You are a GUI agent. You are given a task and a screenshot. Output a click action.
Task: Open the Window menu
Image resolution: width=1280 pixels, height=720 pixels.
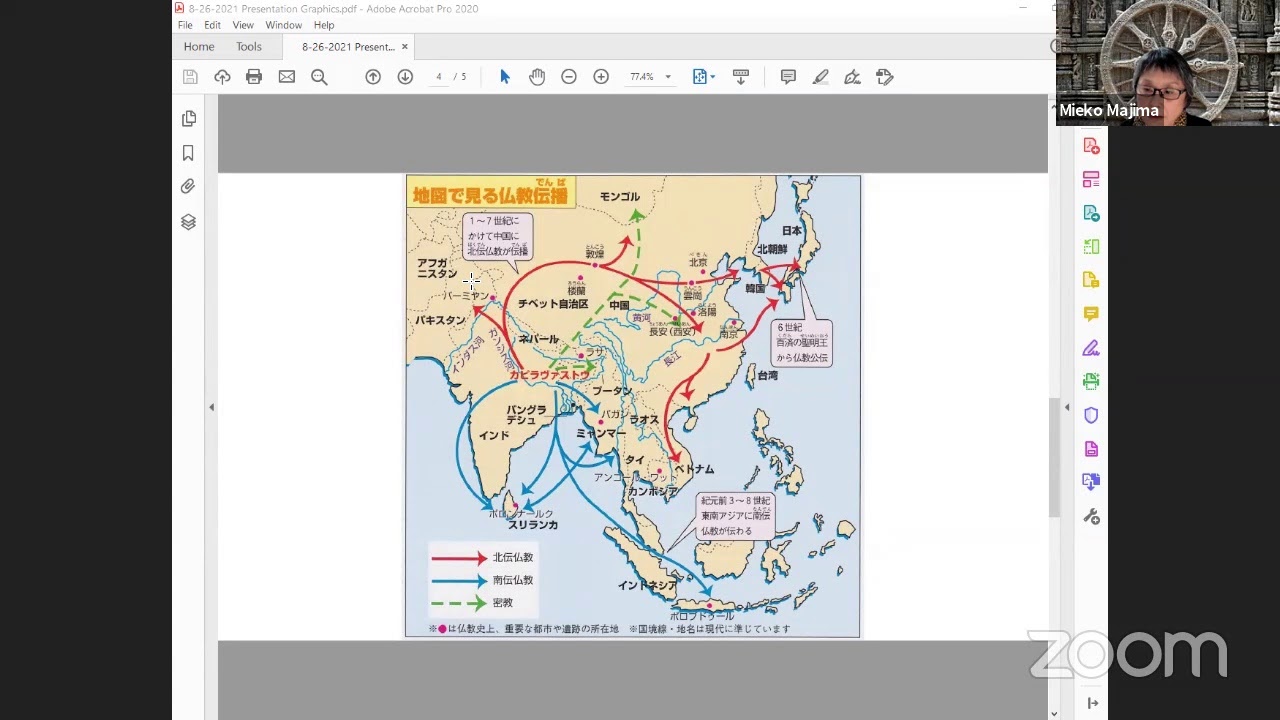[x=284, y=25]
